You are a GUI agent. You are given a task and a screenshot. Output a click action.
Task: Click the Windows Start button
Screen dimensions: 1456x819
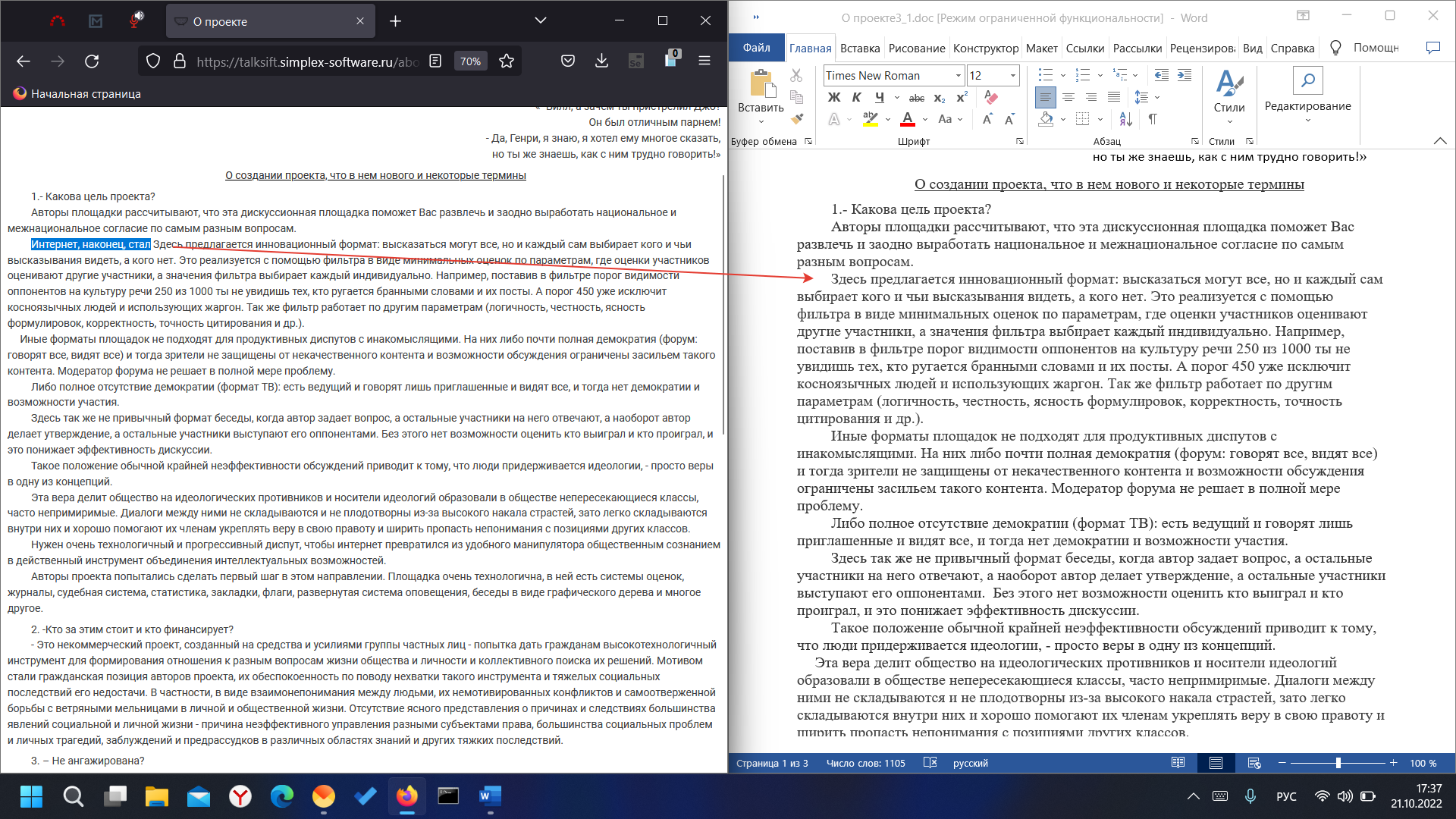tap(31, 796)
